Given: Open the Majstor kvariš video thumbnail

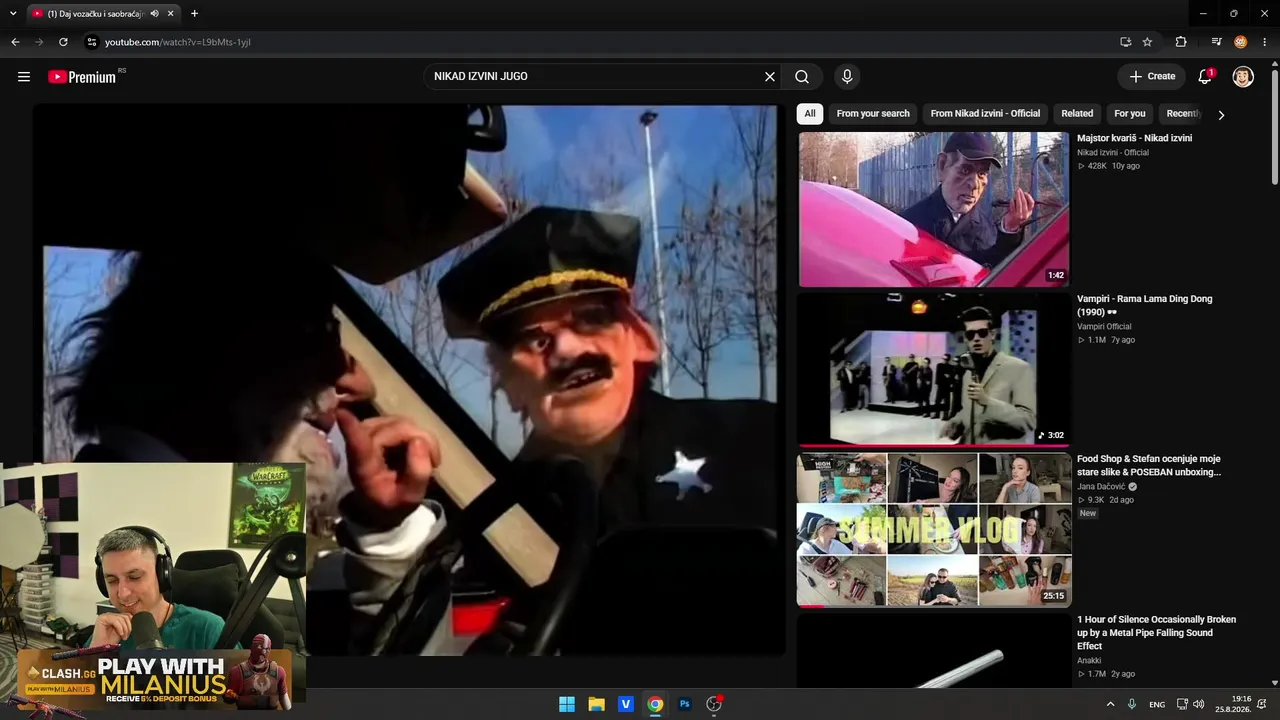Looking at the screenshot, I should click(934, 210).
